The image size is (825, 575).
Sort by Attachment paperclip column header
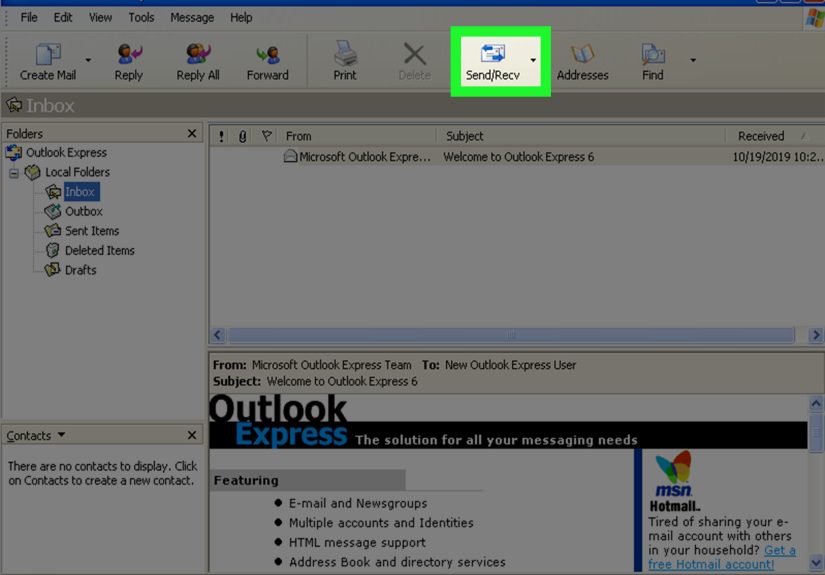tap(243, 136)
